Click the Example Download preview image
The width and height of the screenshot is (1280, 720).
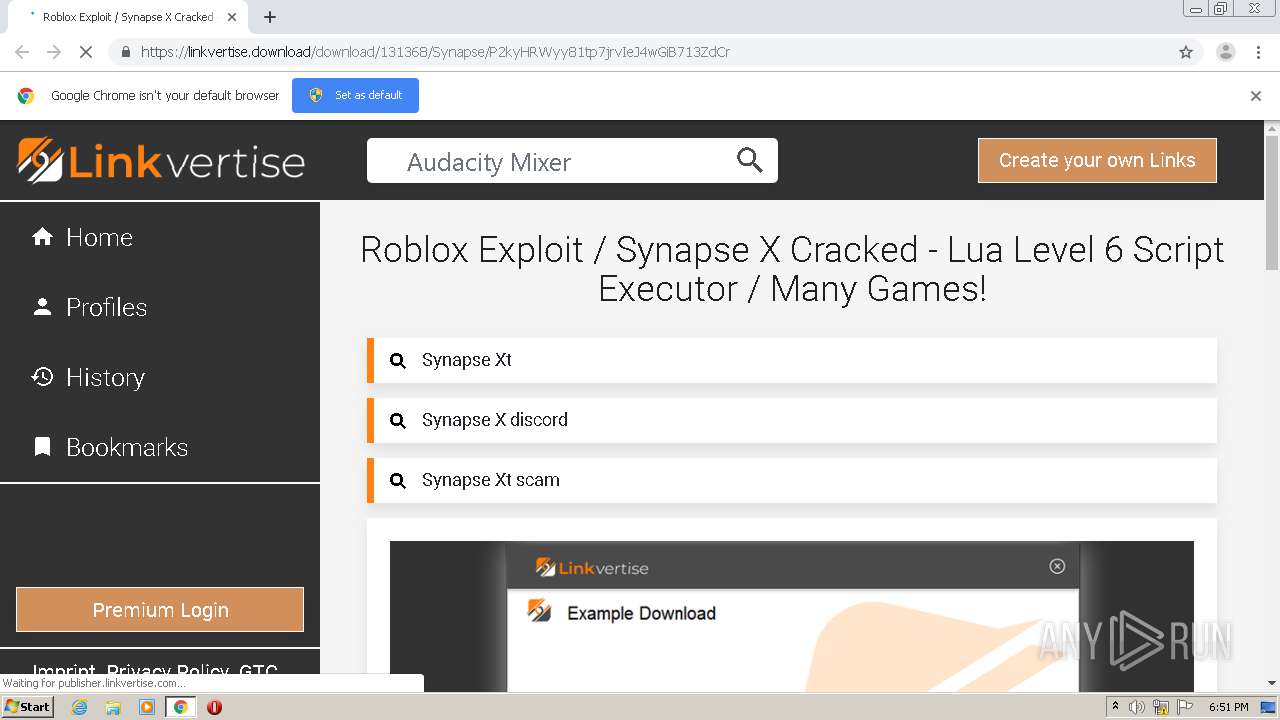click(792, 616)
